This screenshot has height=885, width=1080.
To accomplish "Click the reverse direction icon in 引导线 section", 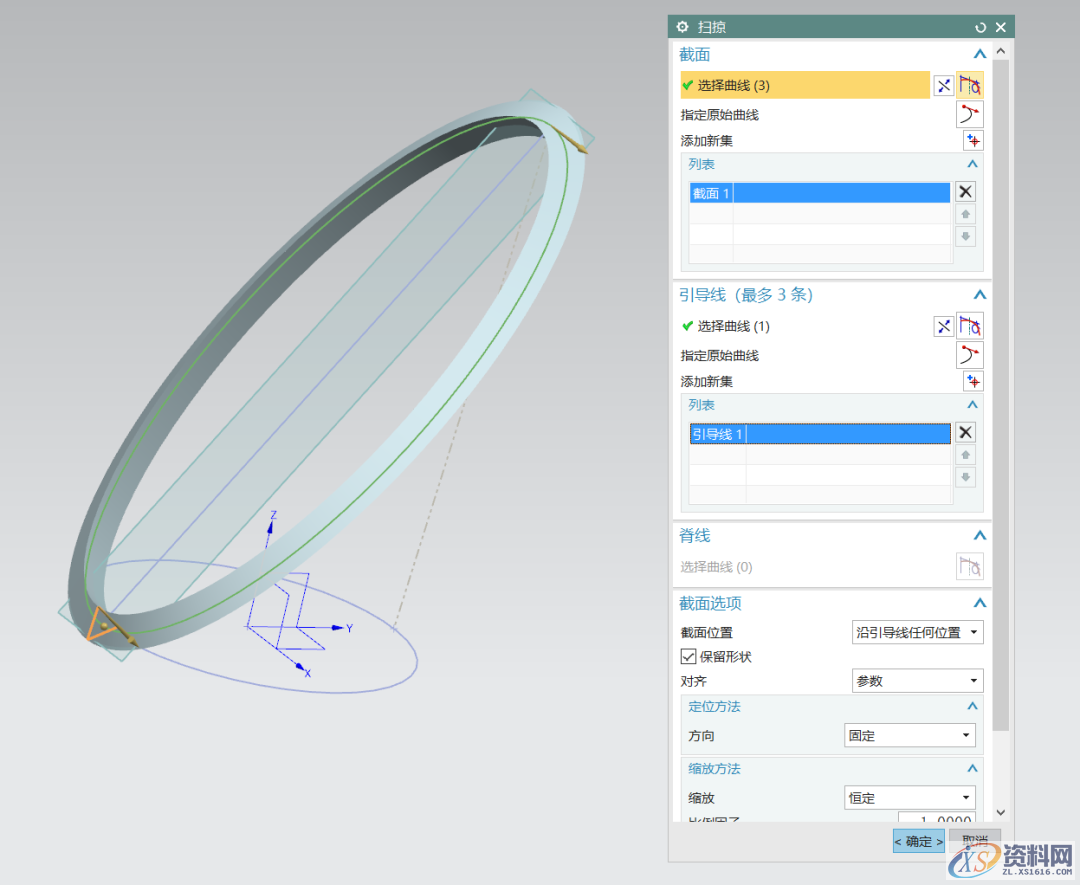I will 943,326.
